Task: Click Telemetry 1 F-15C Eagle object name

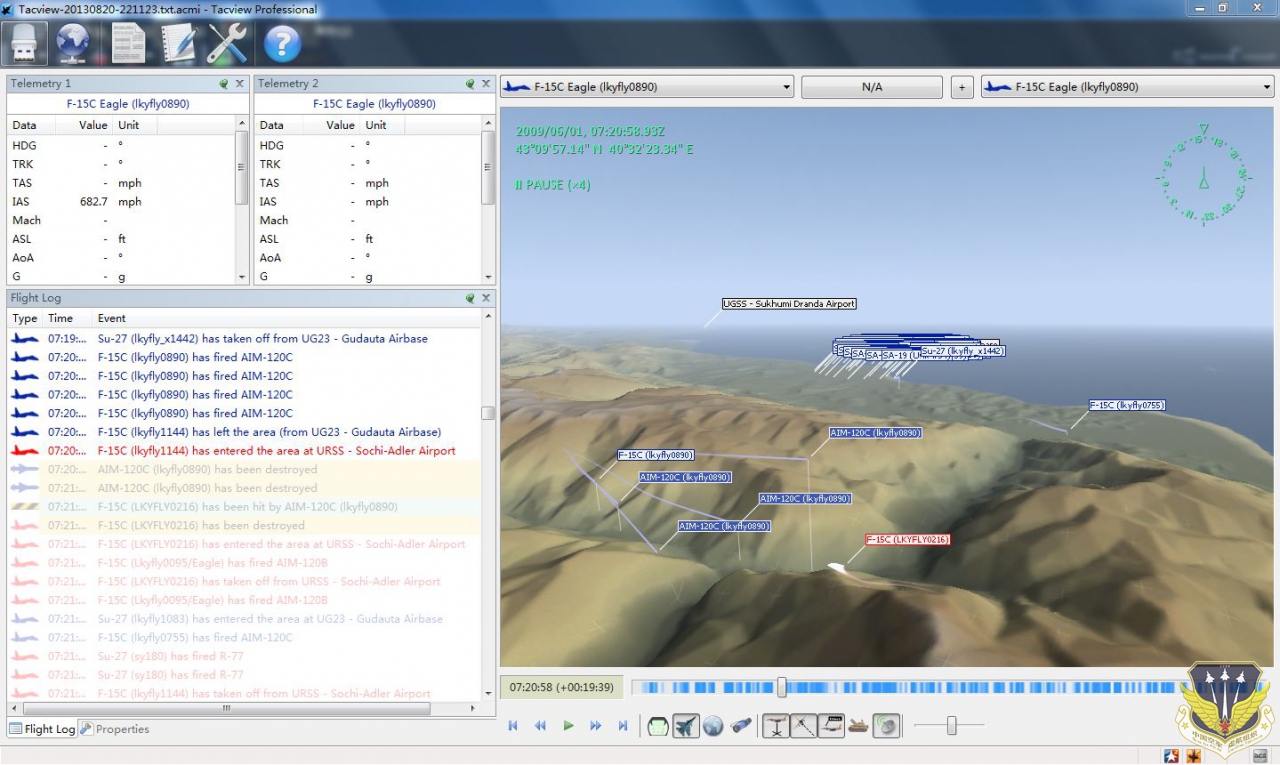Action: tap(127, 104)
